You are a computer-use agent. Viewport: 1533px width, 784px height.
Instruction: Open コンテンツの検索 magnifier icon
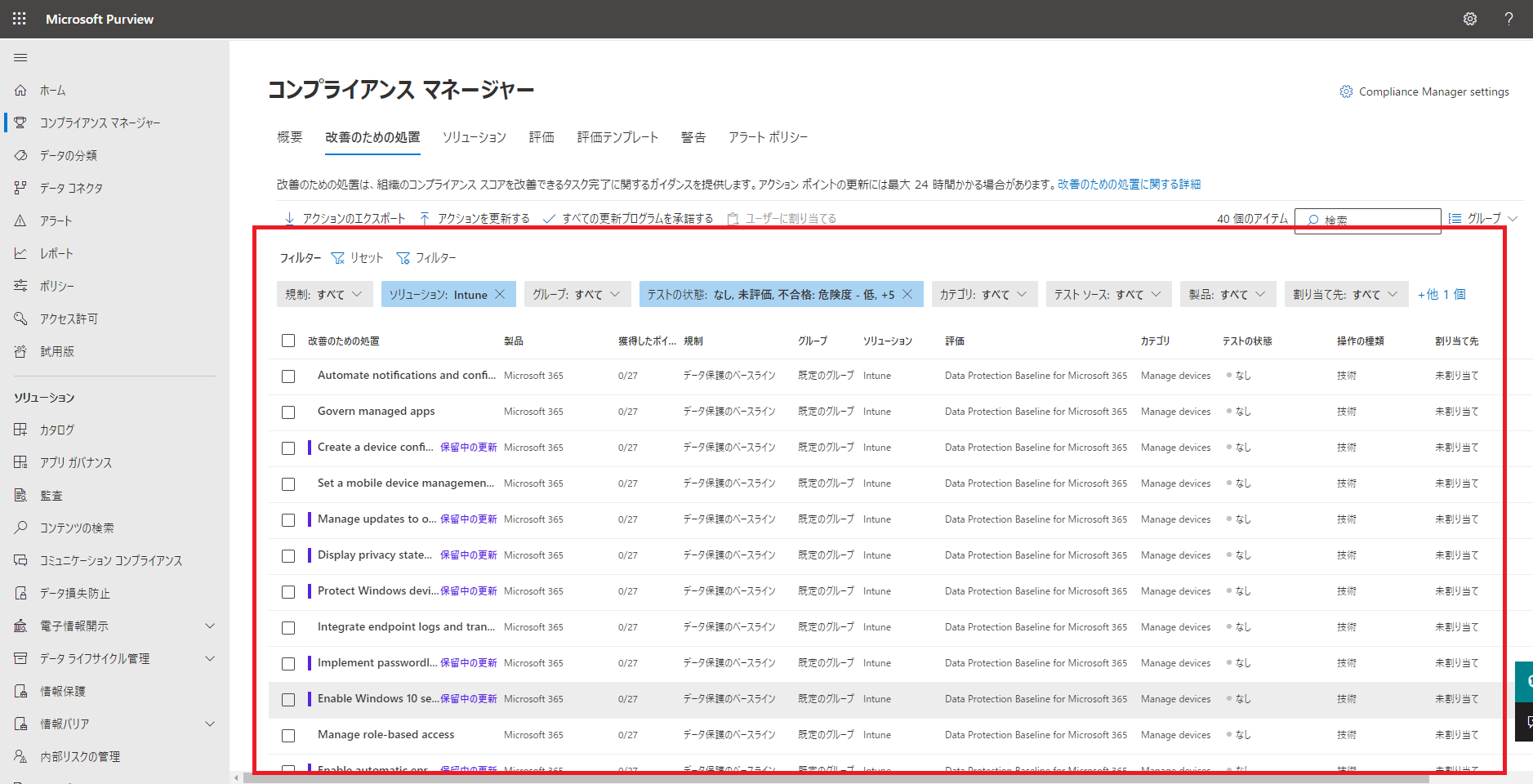tap(20, 528)
